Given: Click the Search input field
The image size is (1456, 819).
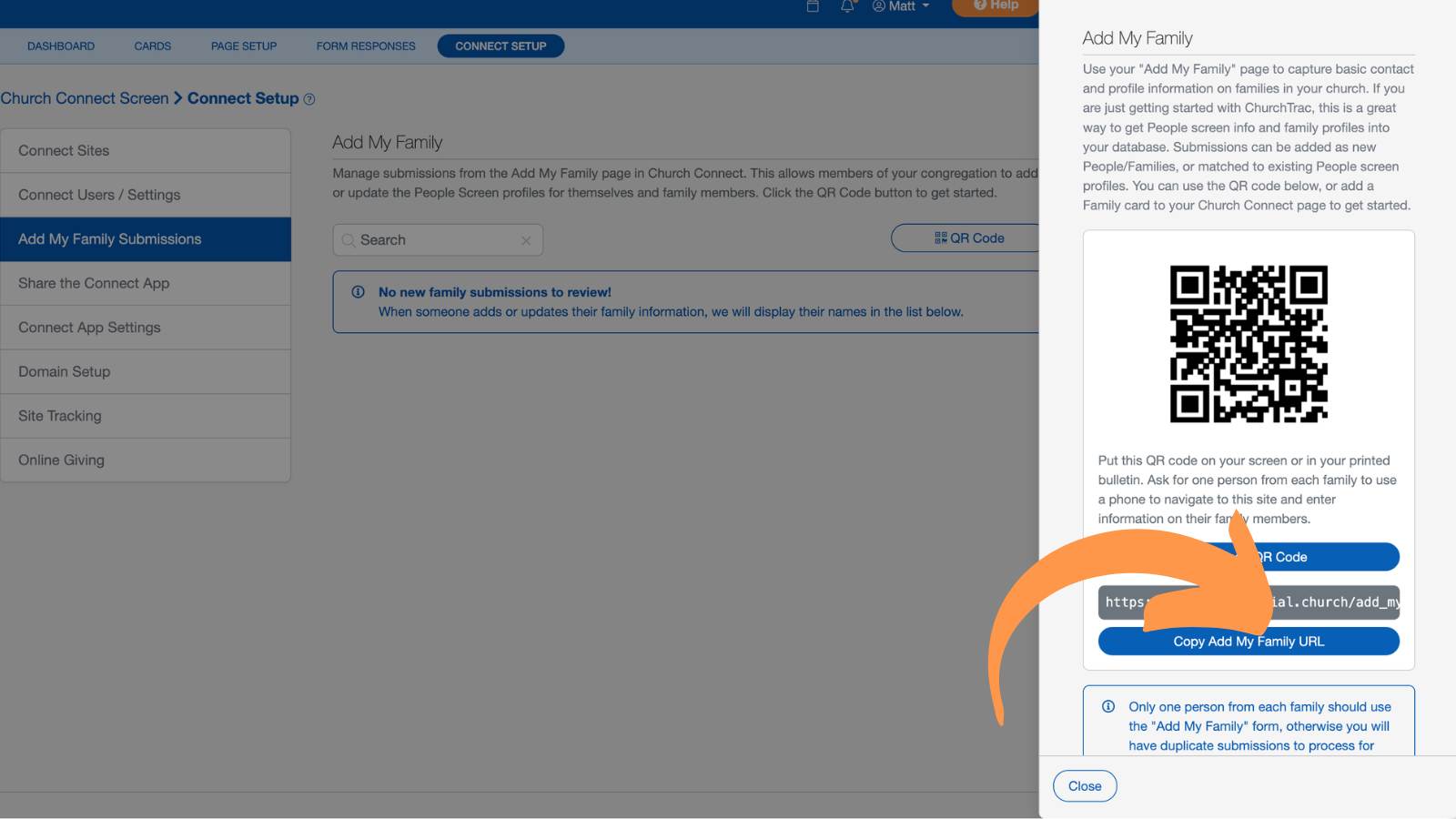Looking at the screenshot, I should coord(438,240).
